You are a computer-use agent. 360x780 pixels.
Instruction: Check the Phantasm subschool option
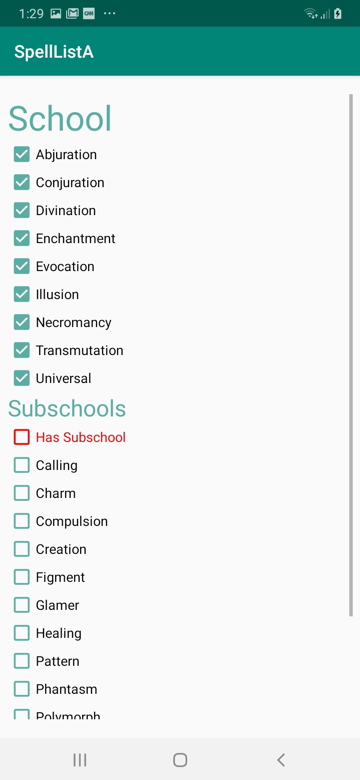[x=22, y=689]
